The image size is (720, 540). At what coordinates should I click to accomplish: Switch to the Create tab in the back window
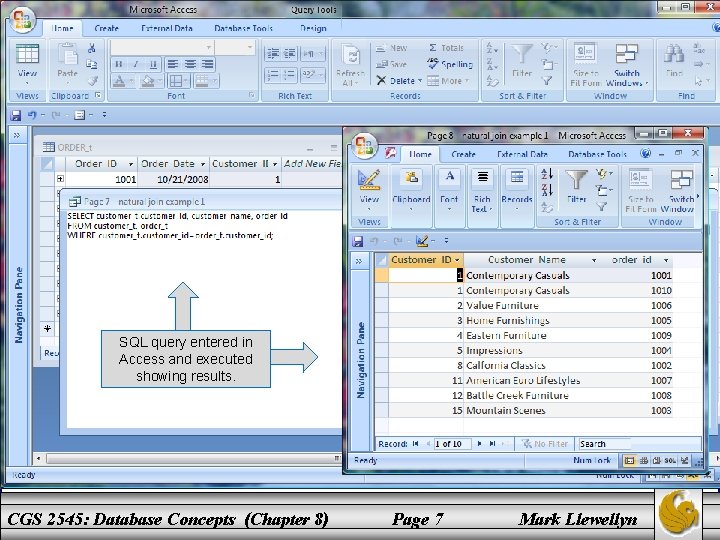tap(107, 28)
